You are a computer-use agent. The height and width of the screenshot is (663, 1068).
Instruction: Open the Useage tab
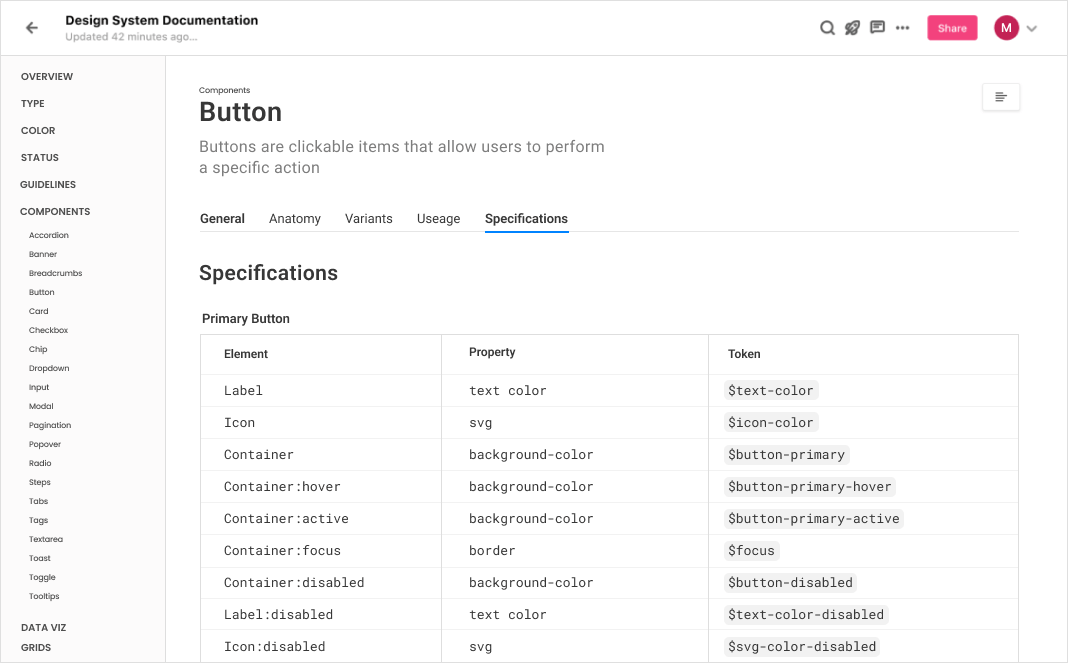(439, 219)
